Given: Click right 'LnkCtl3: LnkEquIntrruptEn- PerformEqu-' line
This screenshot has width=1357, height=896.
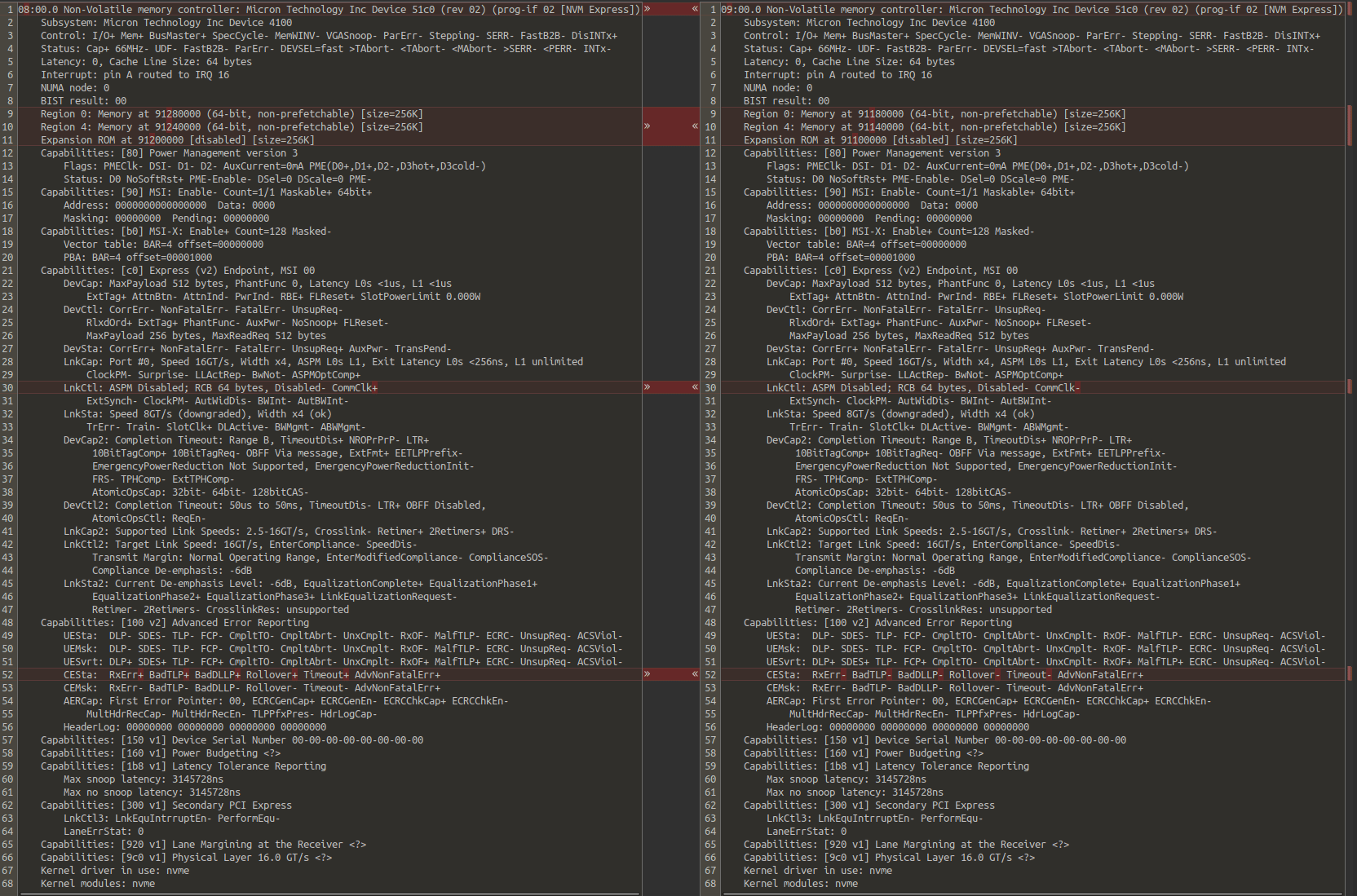Looking at the screenshot, I should (875, 818).
